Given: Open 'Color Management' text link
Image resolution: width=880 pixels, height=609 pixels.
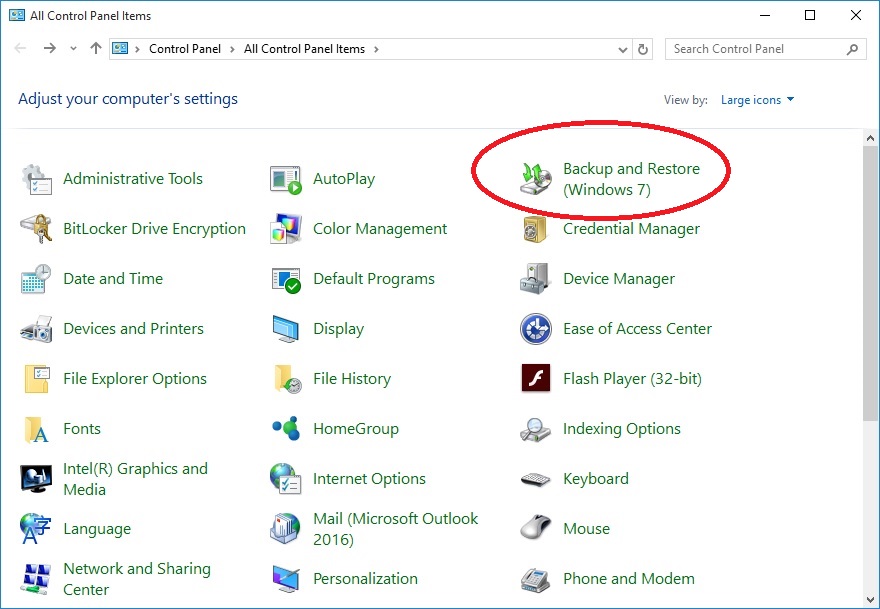Looking at the screenshot, I should pyautogui.click(x=380, y=229).
